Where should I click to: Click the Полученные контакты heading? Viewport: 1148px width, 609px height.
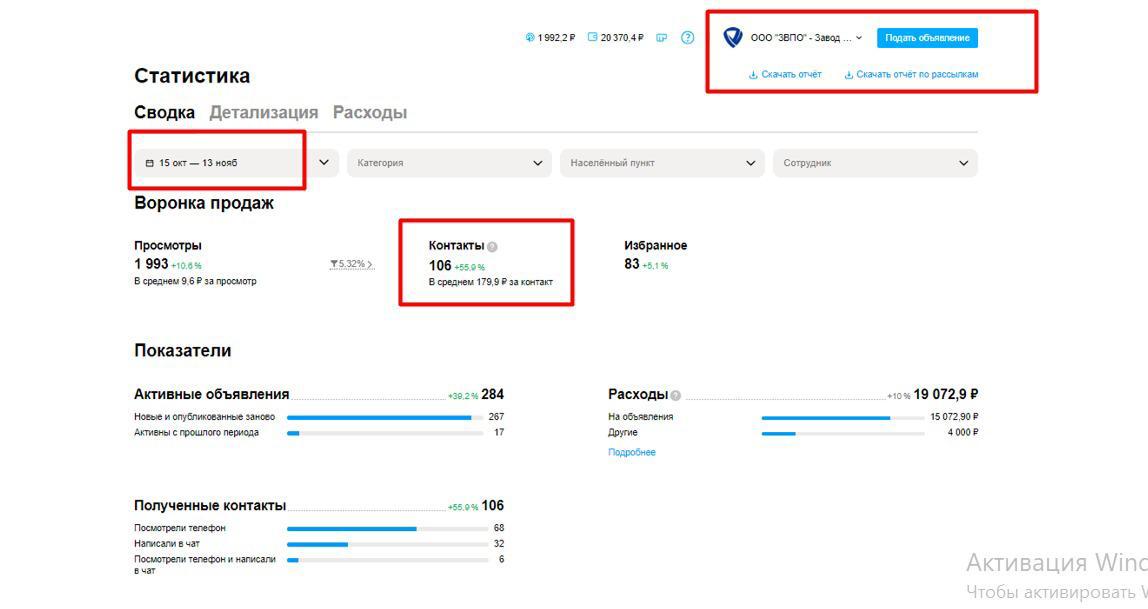(x=209, y=506)
